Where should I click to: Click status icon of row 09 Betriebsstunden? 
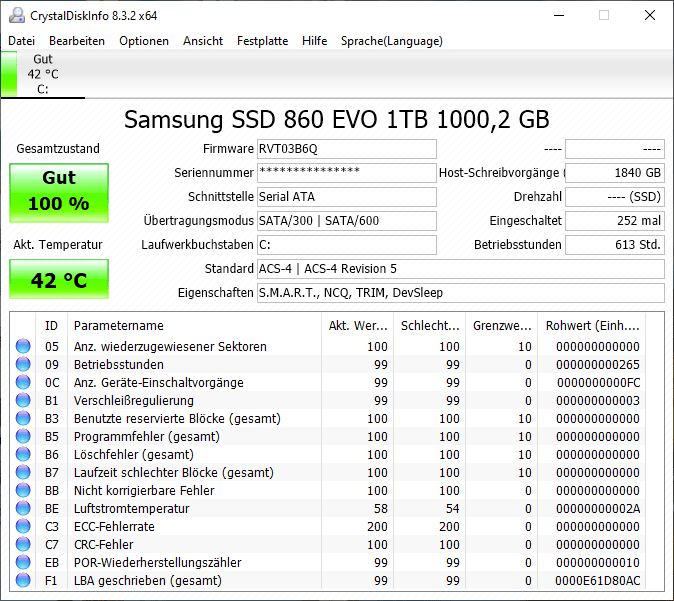(x=23, y=364)
